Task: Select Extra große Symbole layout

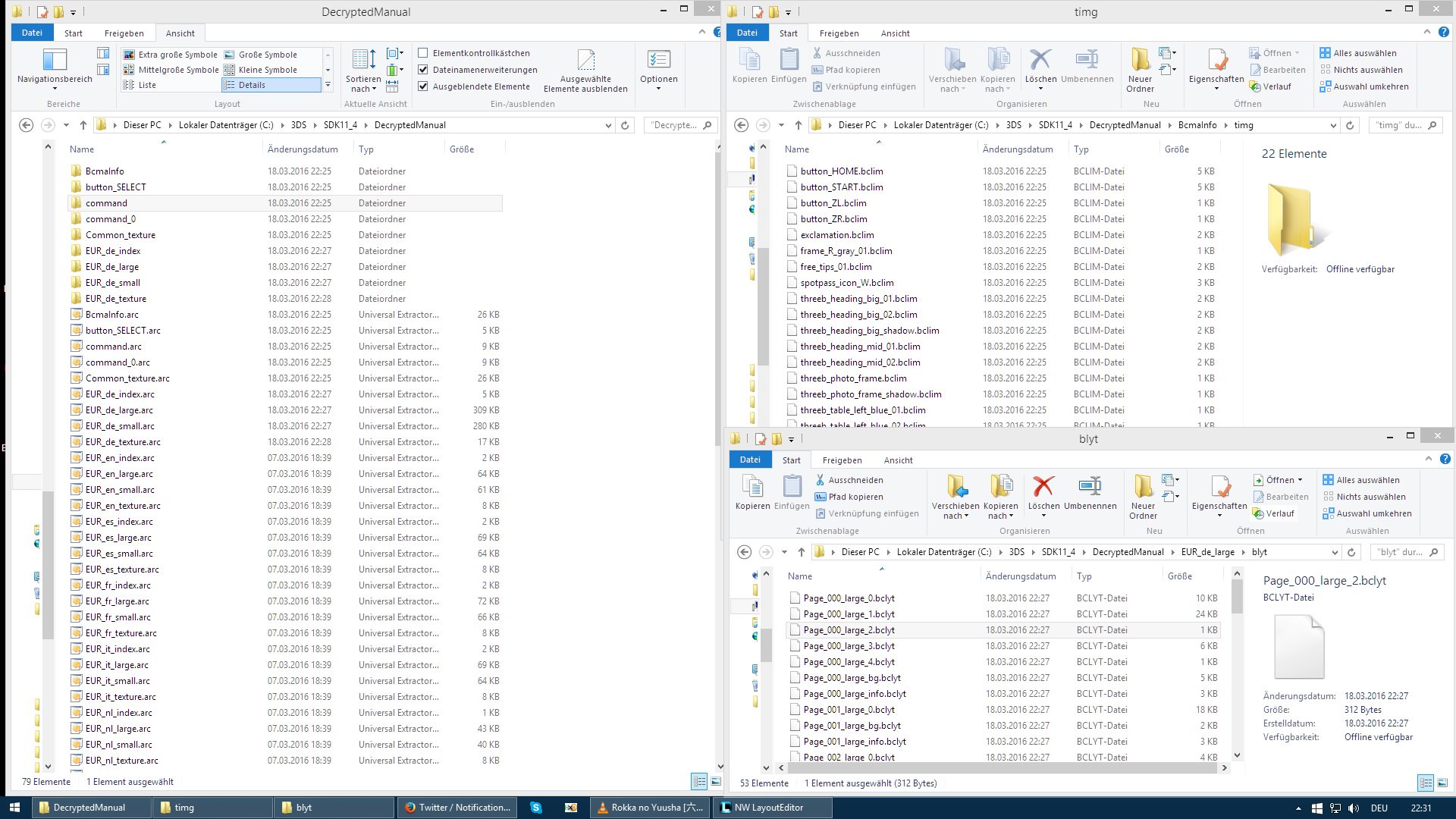Action: coord(171,55)
